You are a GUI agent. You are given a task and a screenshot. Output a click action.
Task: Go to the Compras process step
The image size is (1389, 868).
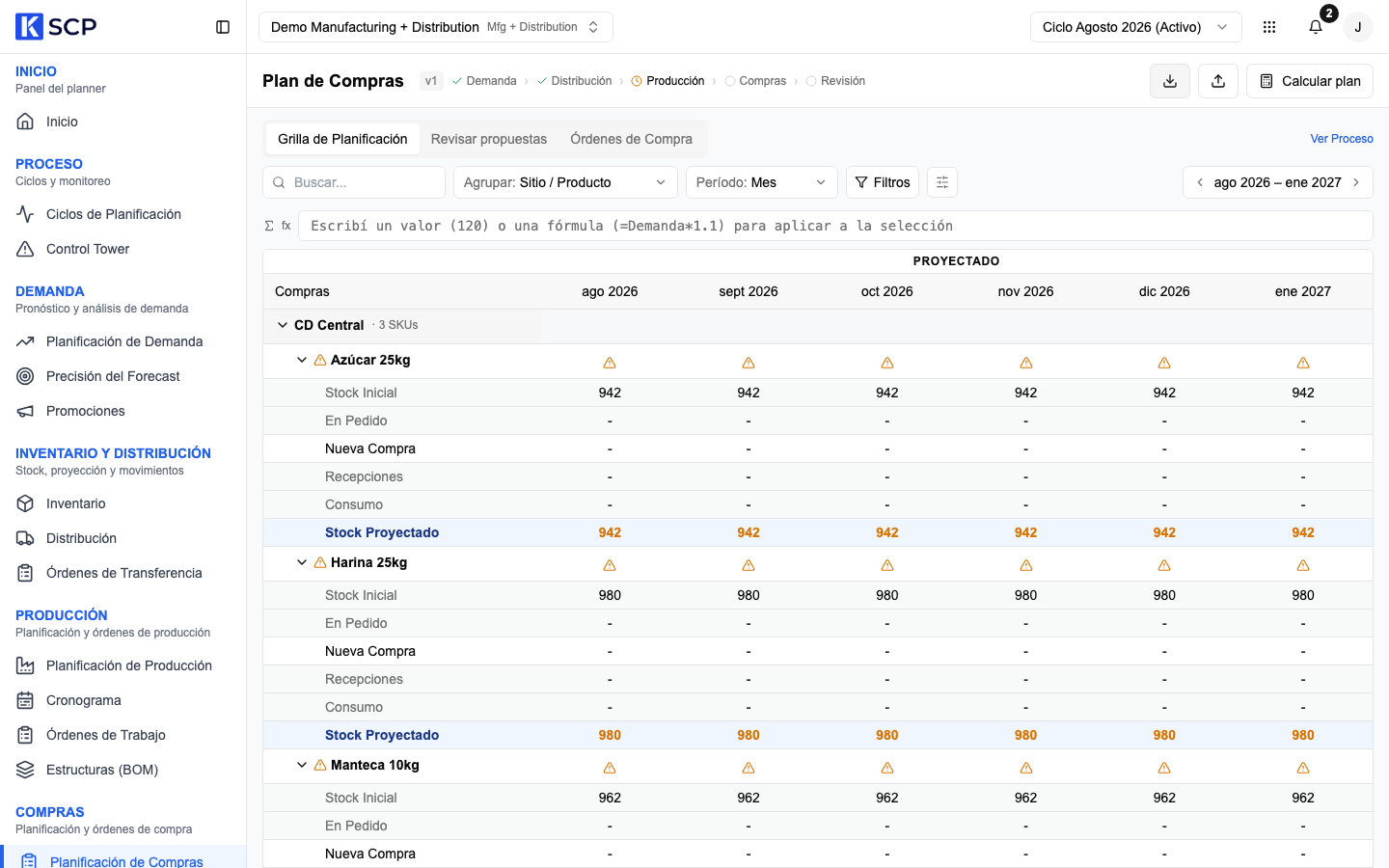pyautogui.click(x=755, y=81)
